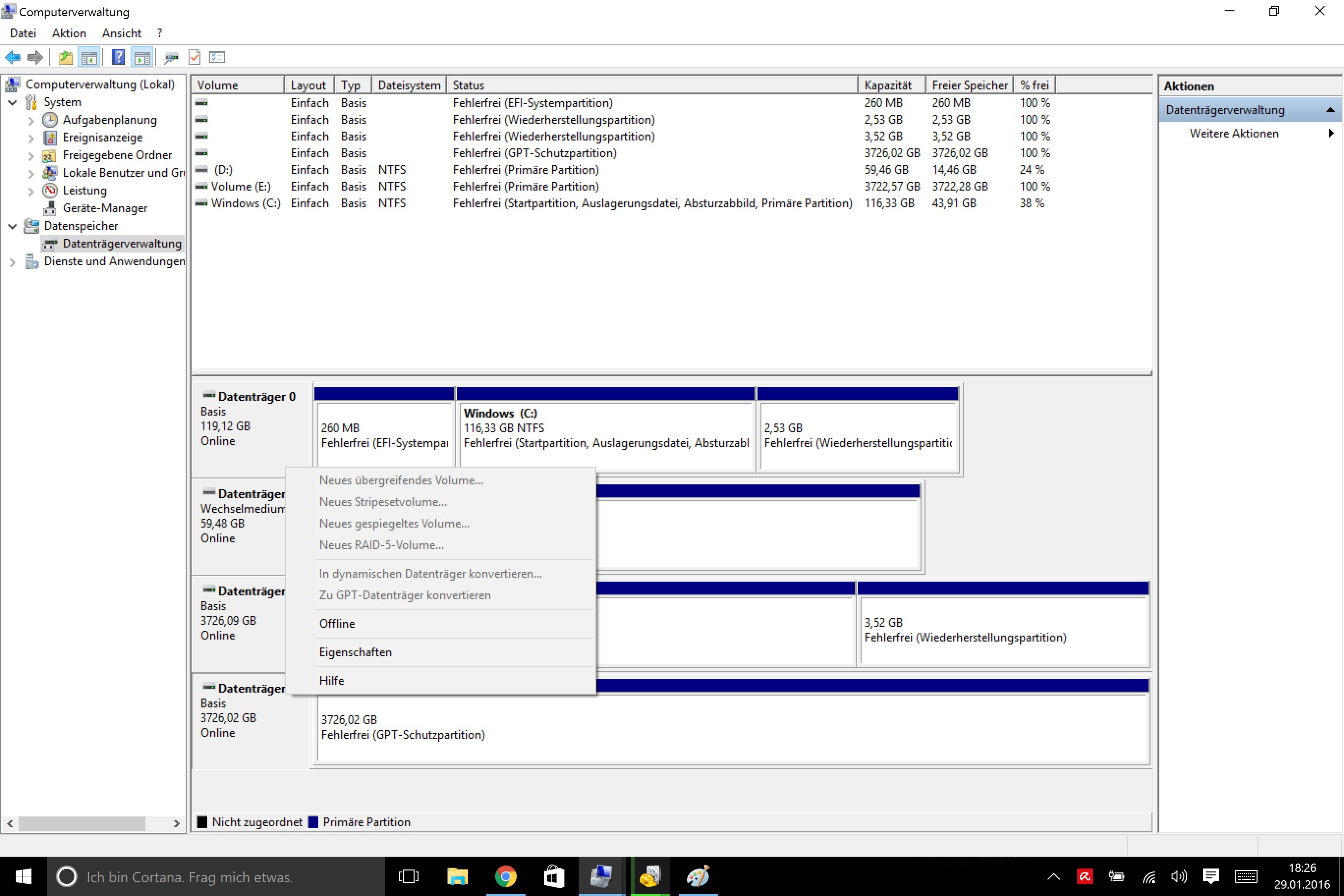This screenshot has height=896, width=1344.
Task: Open Google Chrome from the taskbar
Action: (x=505, y=876)
